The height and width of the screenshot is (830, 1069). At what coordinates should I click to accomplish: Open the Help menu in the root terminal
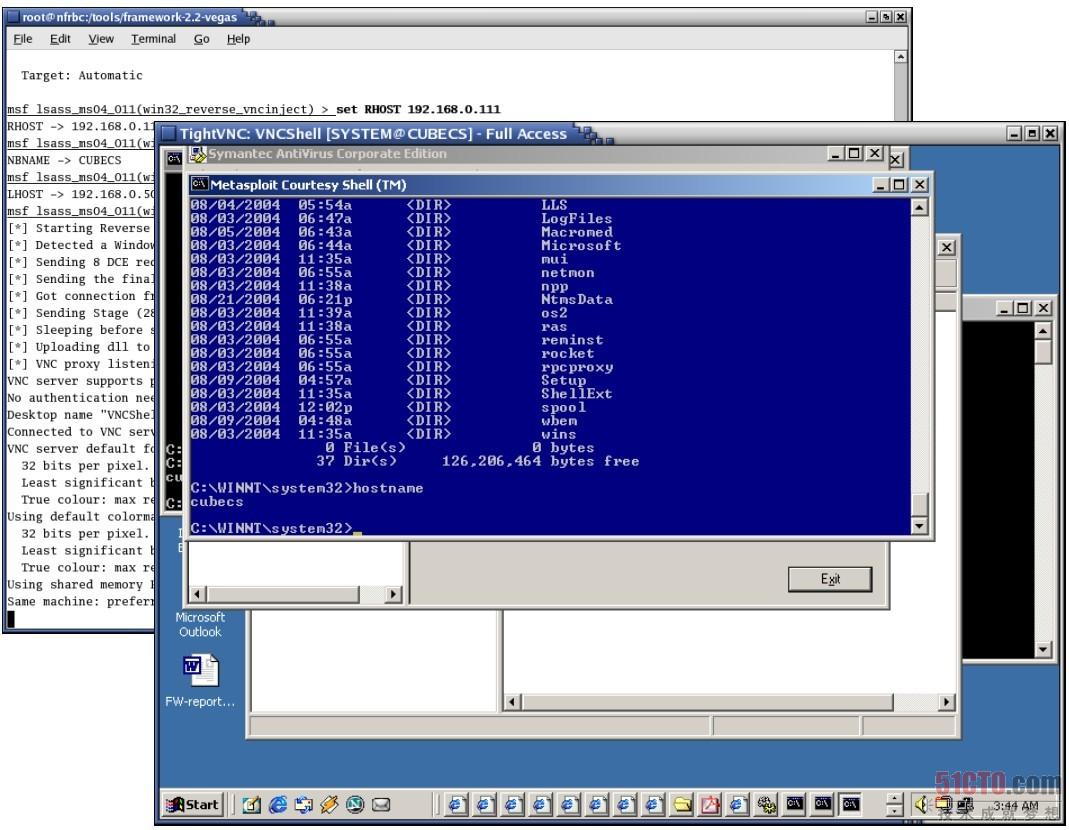(238, 39)
